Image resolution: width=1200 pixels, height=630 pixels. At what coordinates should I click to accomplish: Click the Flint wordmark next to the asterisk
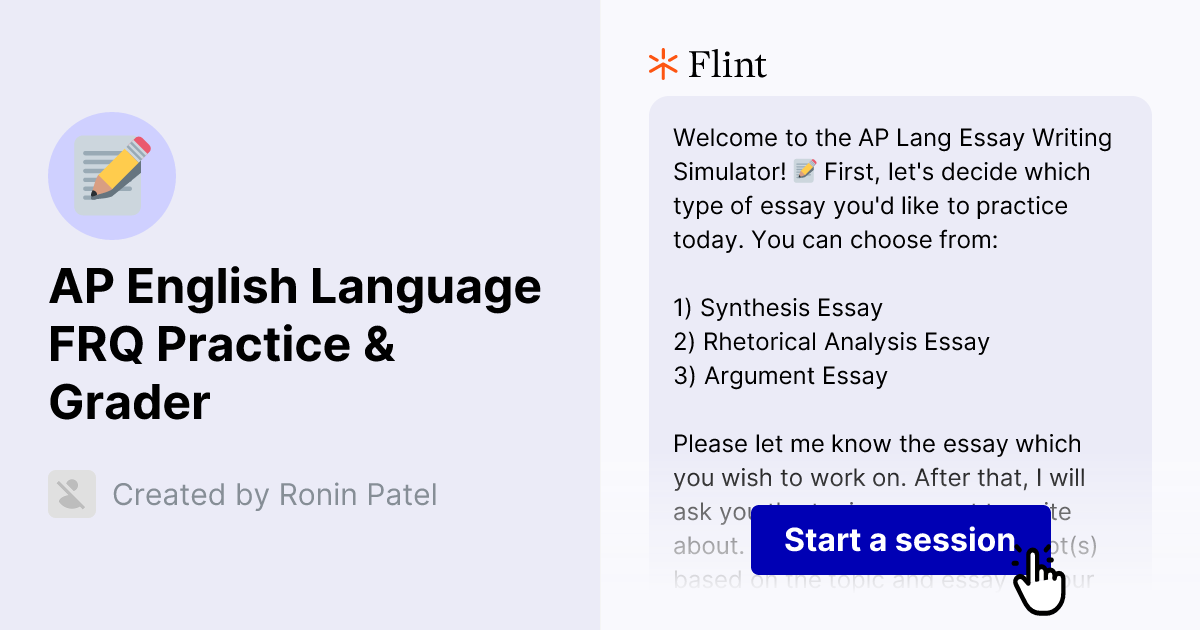(x=727, y=64)
